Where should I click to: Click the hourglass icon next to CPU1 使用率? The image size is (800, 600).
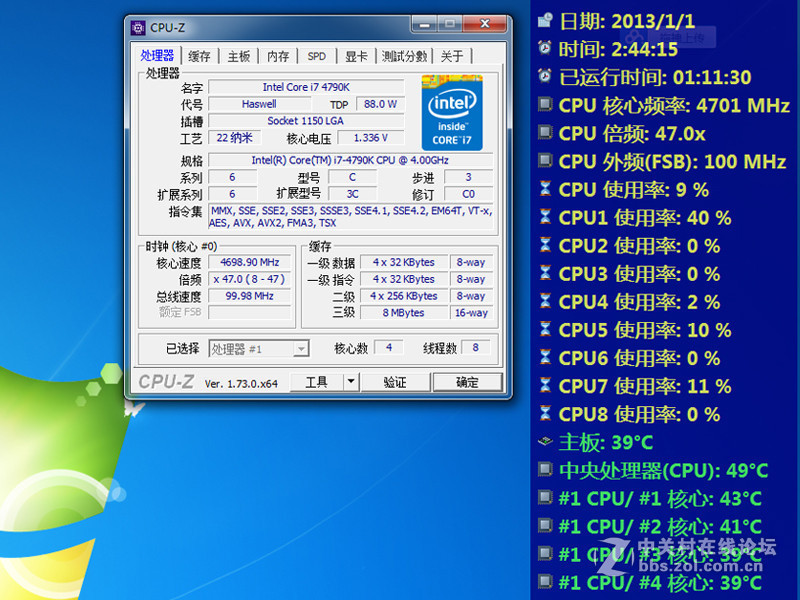(545, 217)
